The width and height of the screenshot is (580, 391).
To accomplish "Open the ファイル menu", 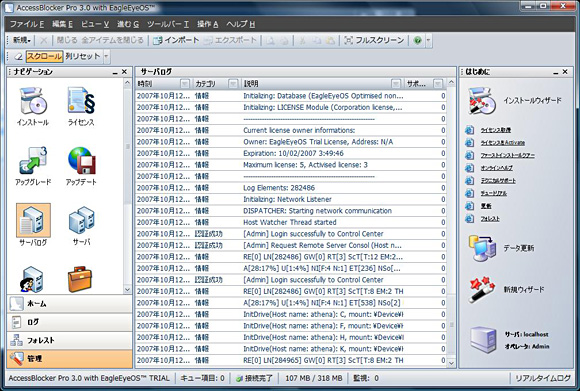I will [27, 24].
